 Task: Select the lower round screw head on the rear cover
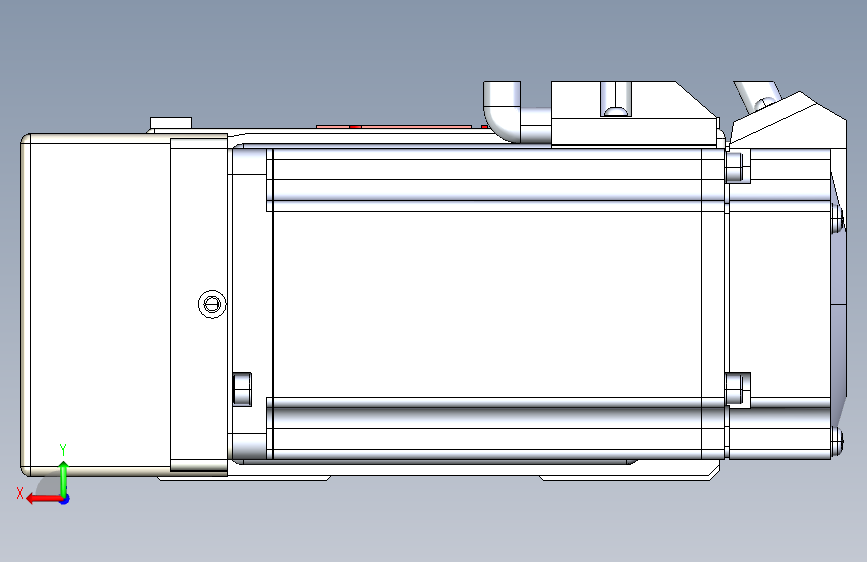coord(837,441)
